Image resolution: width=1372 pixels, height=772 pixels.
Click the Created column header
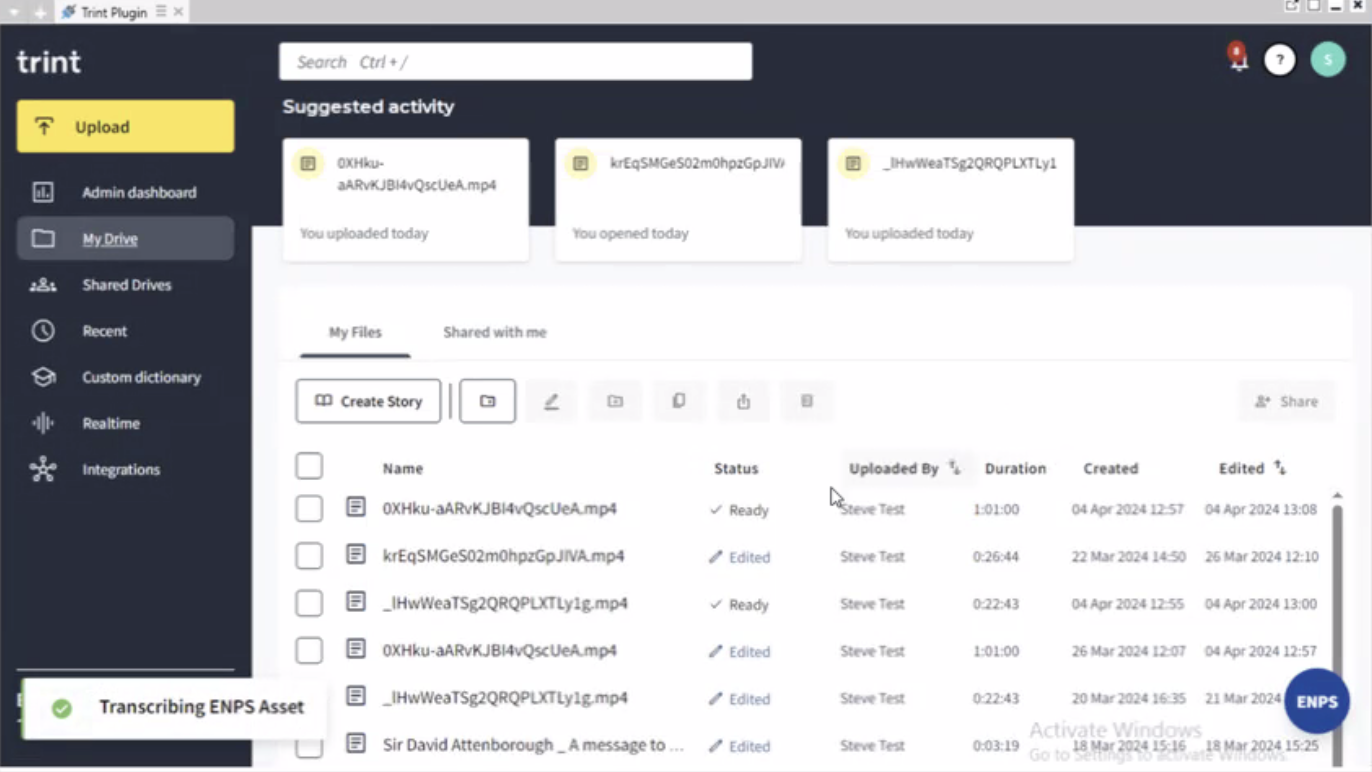1110,468
